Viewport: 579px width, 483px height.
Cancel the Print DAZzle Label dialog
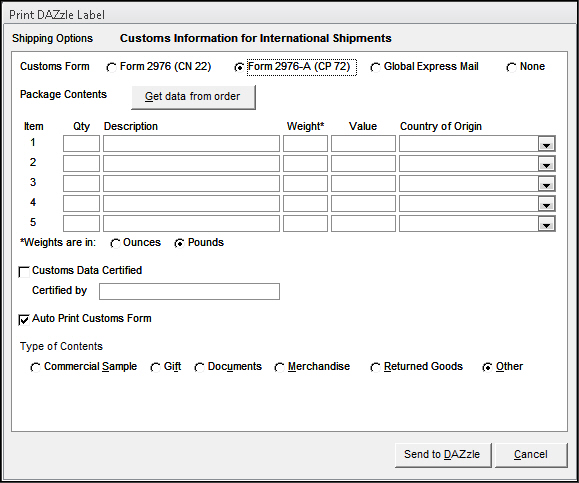click(x=531, y=455)
